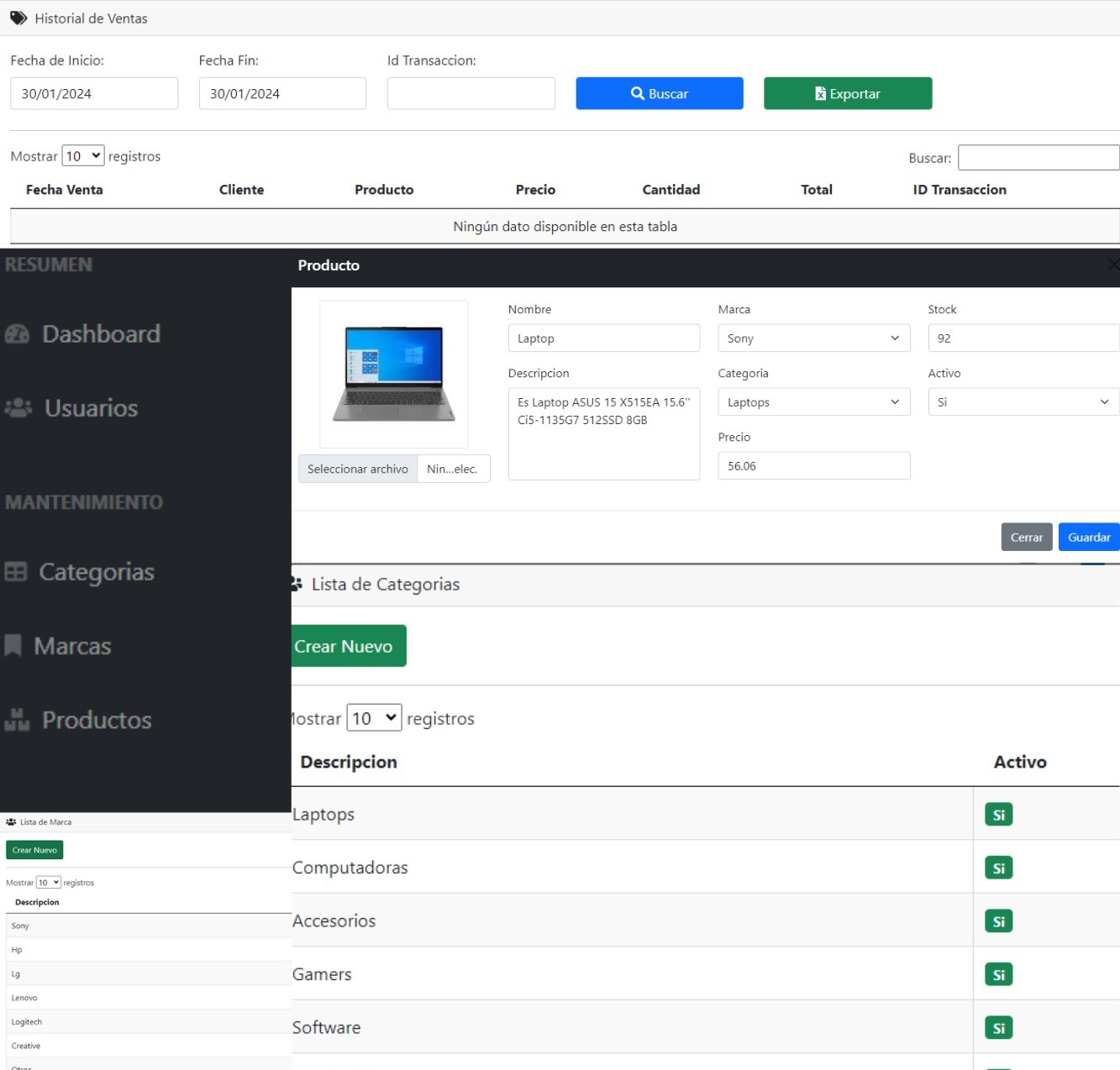Click the Id Transaccion input field
Screen dimensions: 1120x1070
pos(471,93)
